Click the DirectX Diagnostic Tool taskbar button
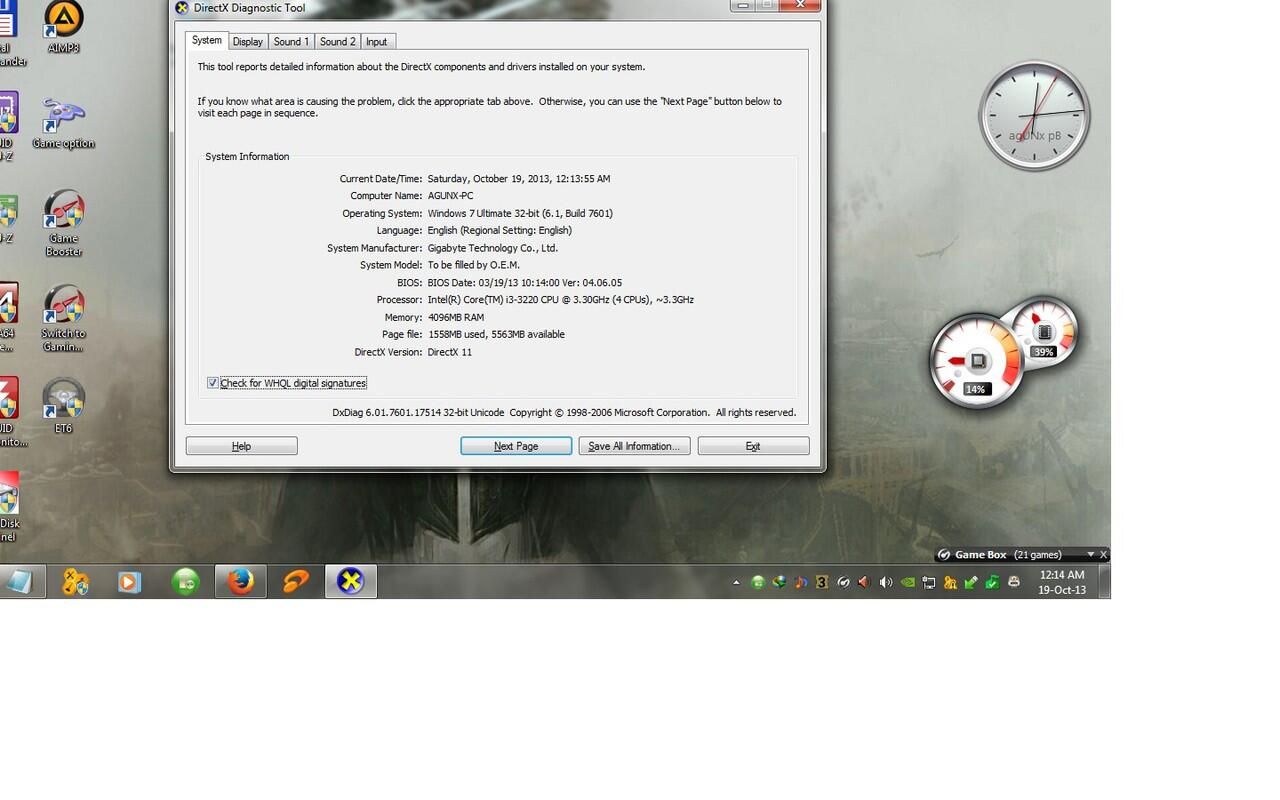The width and height of the screenshot is (1280, 800). pyautogui.click(x=351, y=581)
